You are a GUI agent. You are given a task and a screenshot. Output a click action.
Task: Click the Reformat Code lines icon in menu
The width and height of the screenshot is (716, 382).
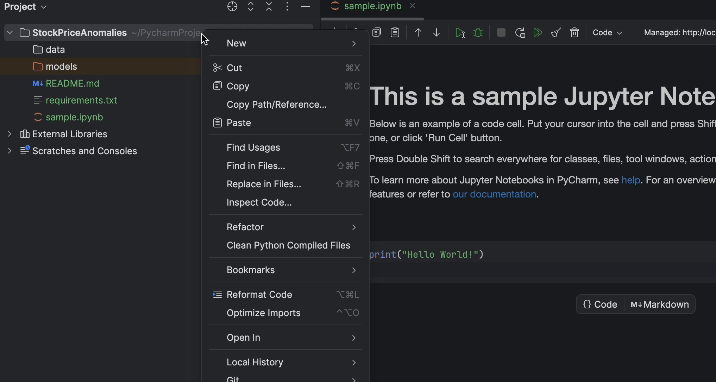pos(217,294)
